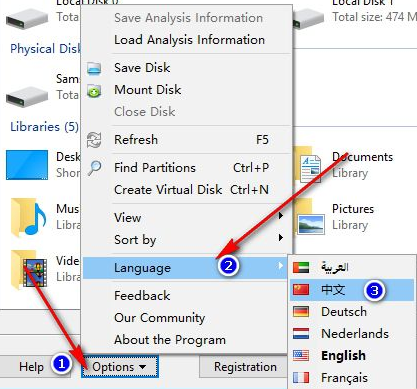Click 'Total size: 474 M' text

(x=375, y=17)
